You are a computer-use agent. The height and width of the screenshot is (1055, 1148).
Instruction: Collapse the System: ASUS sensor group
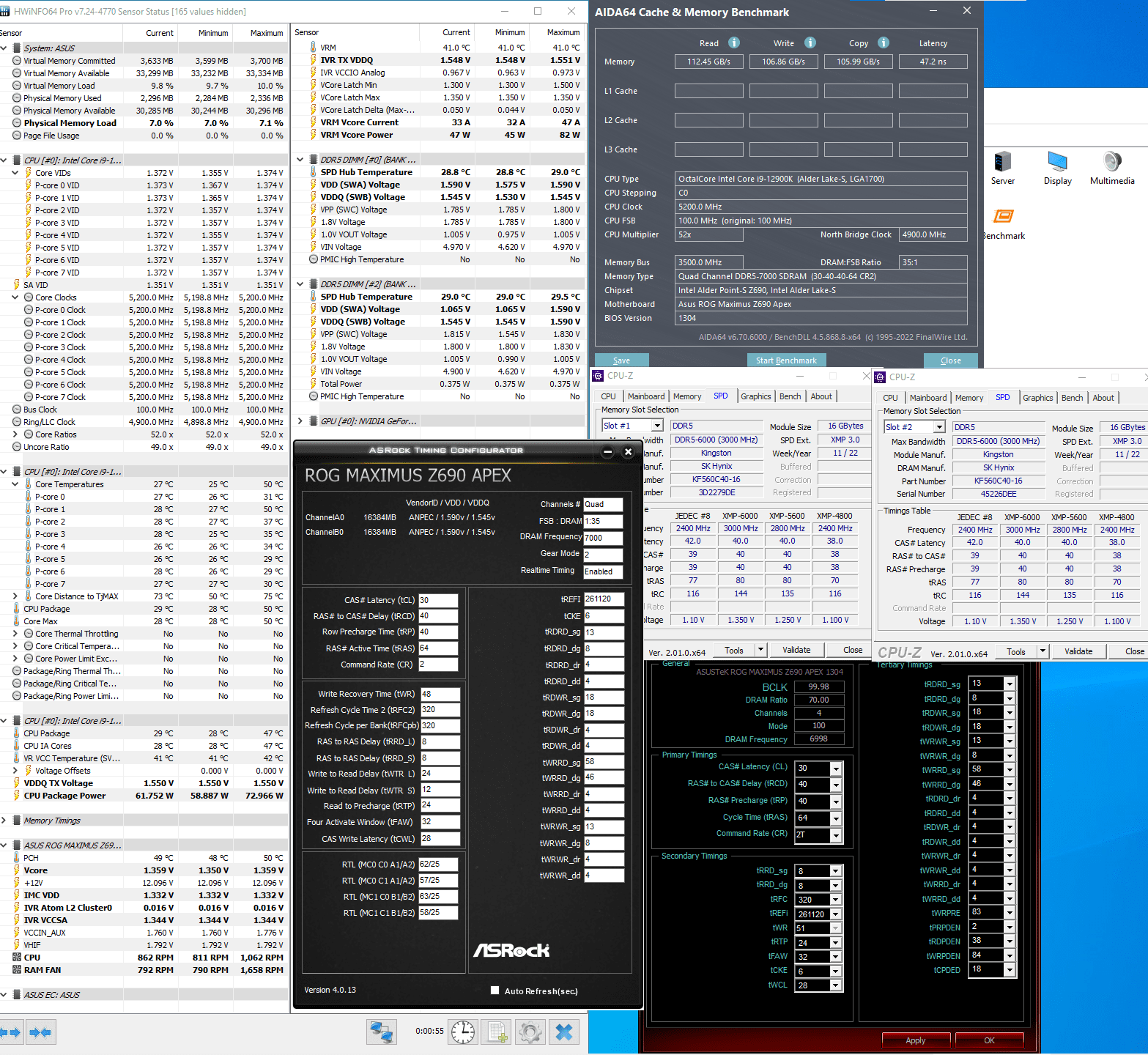(4, 48)
